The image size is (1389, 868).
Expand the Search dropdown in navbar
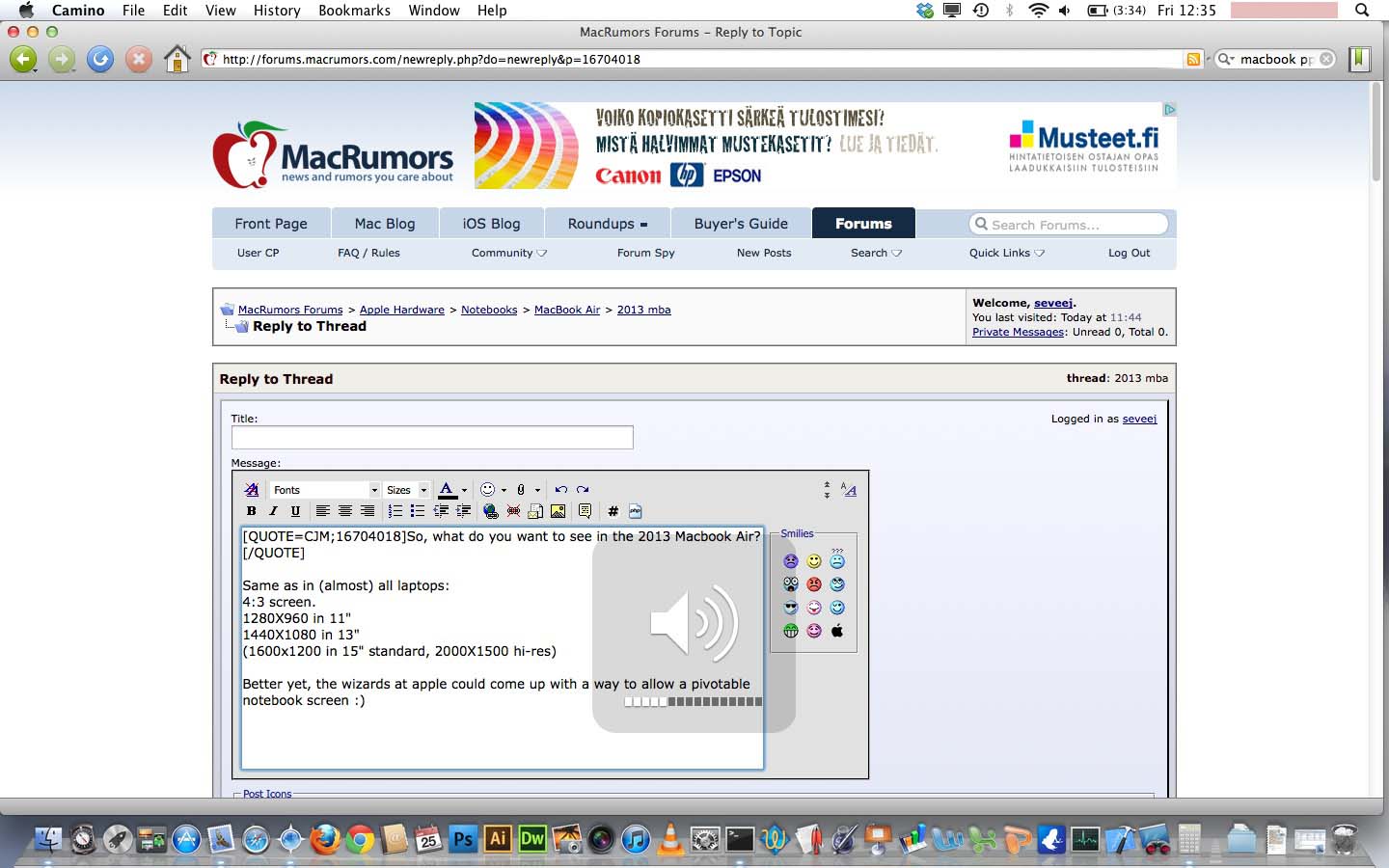coord(876,253)
